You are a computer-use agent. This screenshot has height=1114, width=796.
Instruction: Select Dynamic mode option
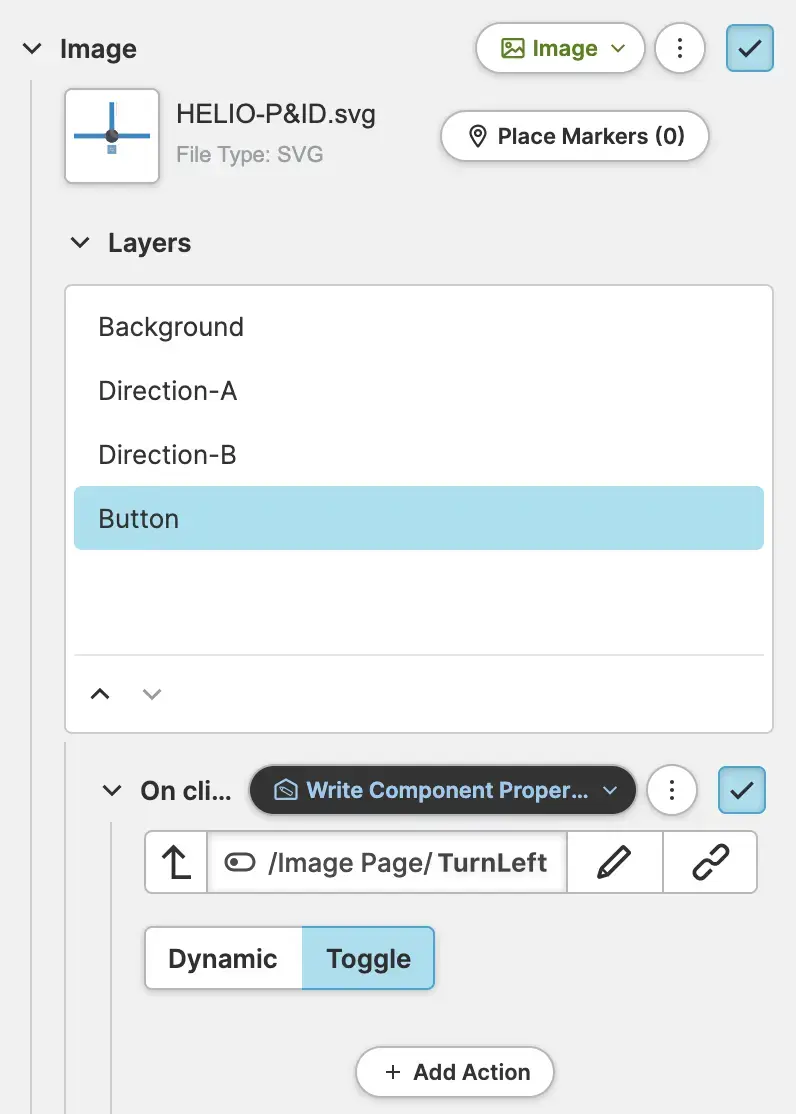tap(223, 959)
